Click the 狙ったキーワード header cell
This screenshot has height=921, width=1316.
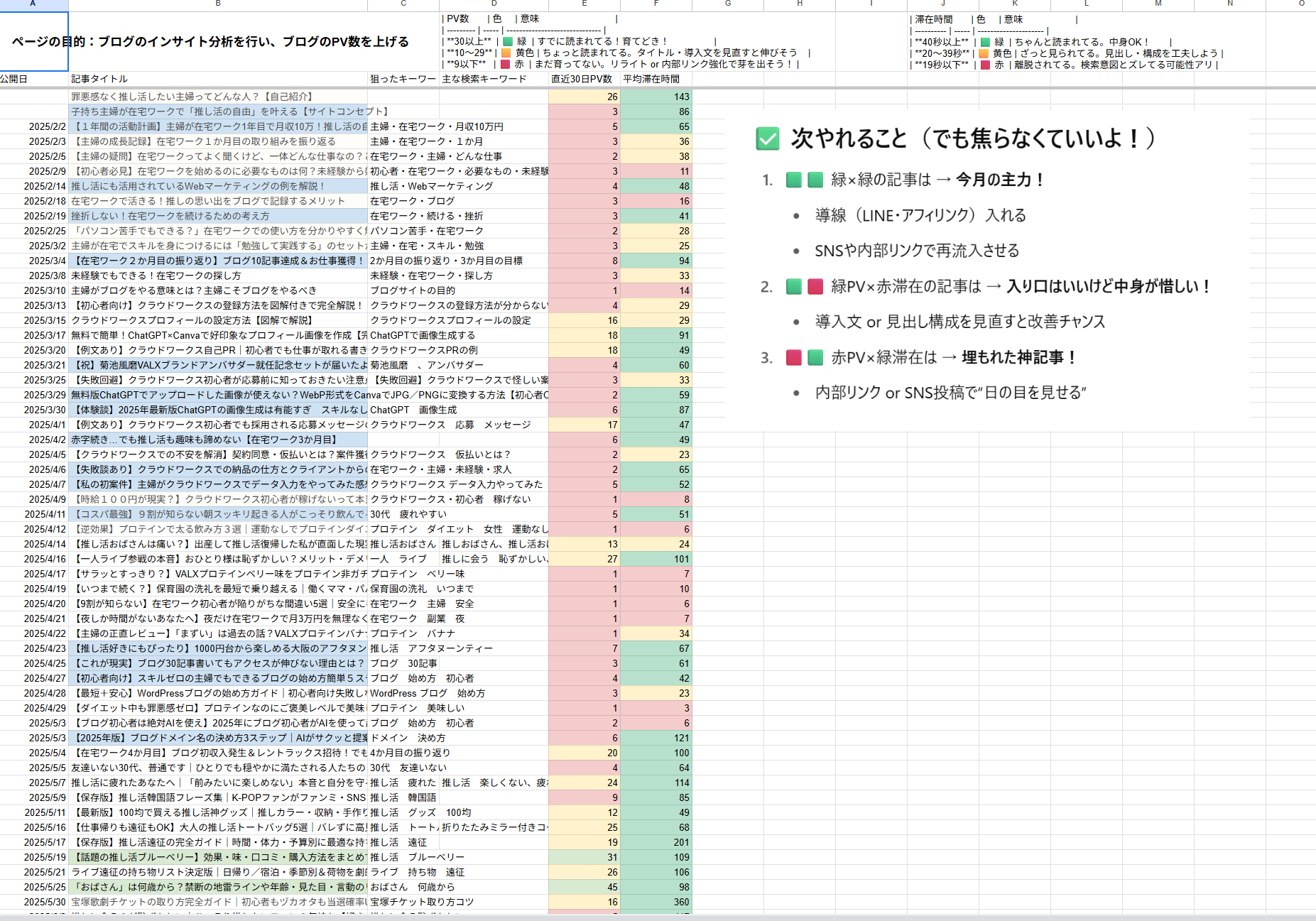[403, 79]
